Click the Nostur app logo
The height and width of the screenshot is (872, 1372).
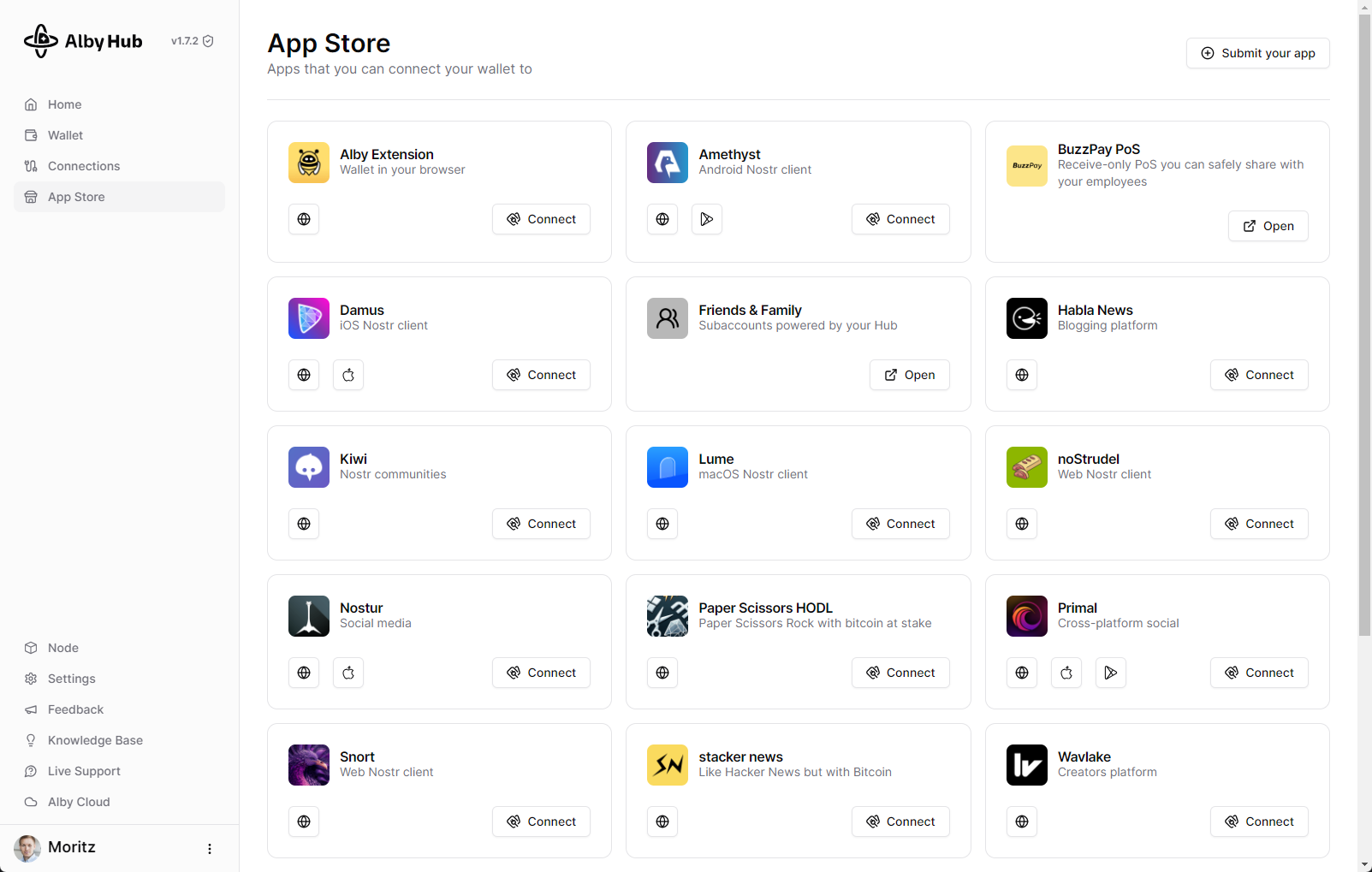tap(309, 616)
